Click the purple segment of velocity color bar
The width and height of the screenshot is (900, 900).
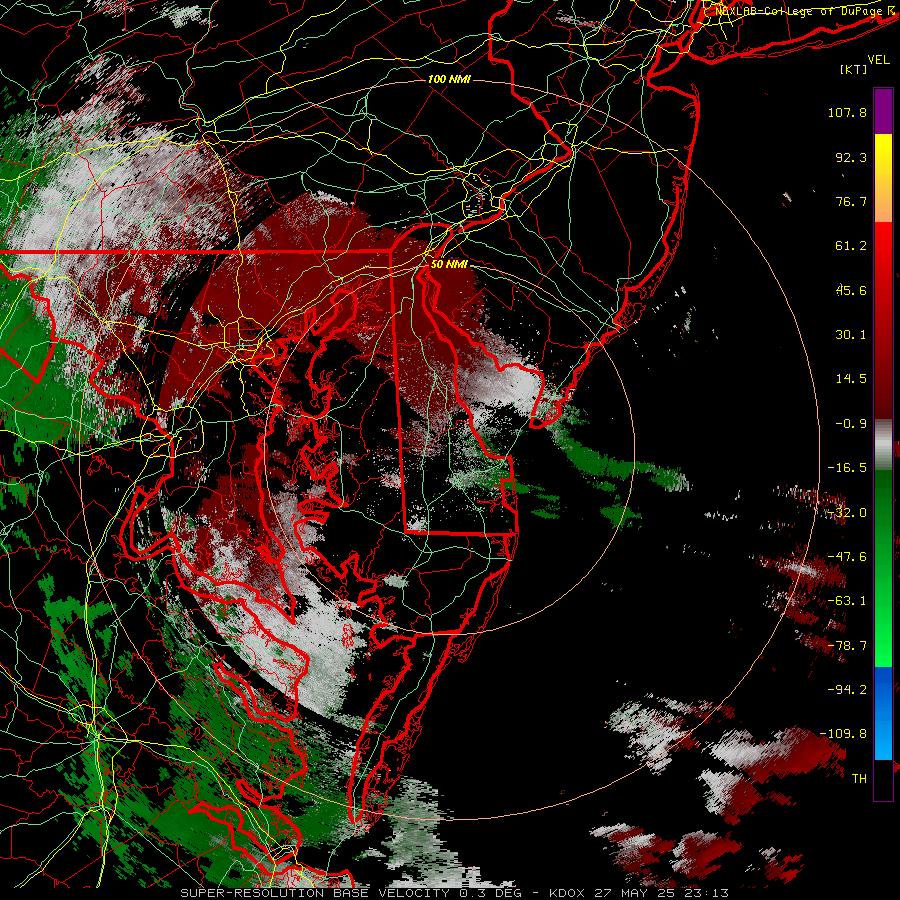pos(883,111)
